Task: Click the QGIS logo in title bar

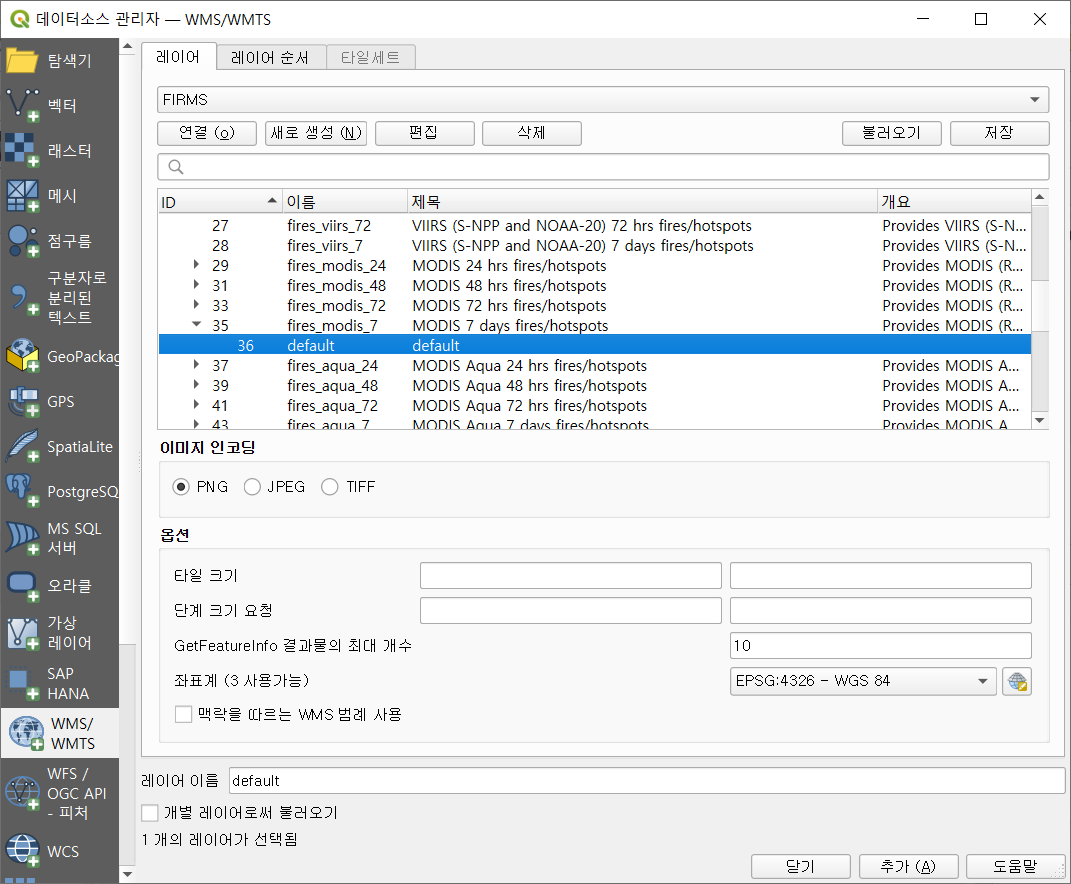Action: tap(19, 19)
